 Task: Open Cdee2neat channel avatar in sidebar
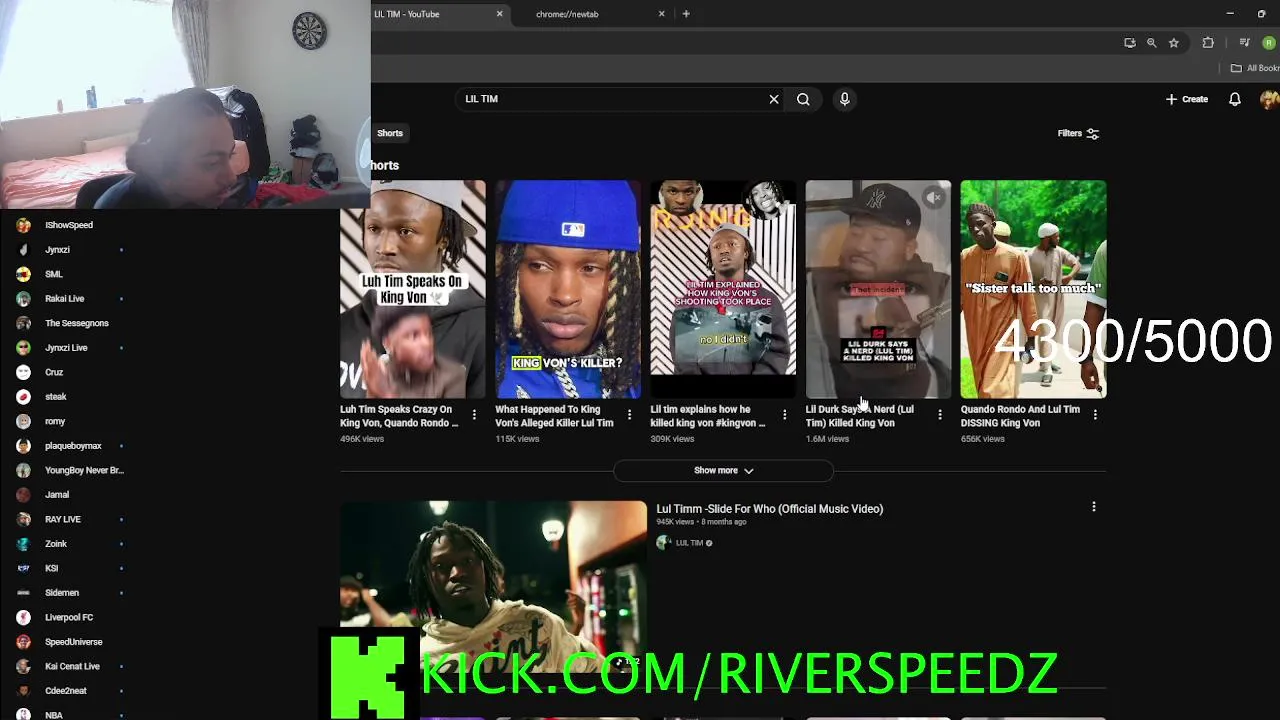click(24, 691)
